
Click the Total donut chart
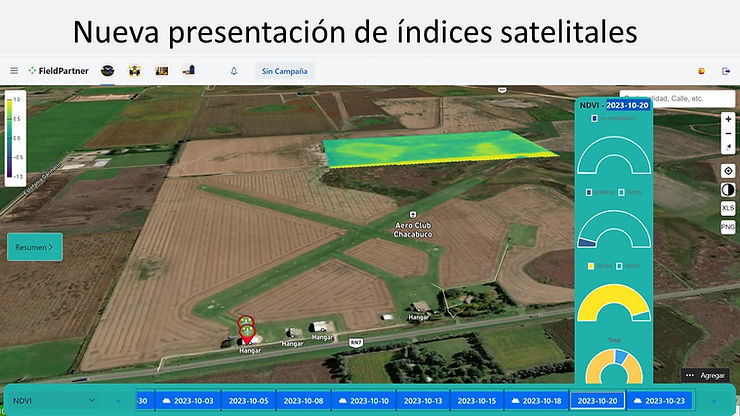pyautogui.click(x=614, y=366)
